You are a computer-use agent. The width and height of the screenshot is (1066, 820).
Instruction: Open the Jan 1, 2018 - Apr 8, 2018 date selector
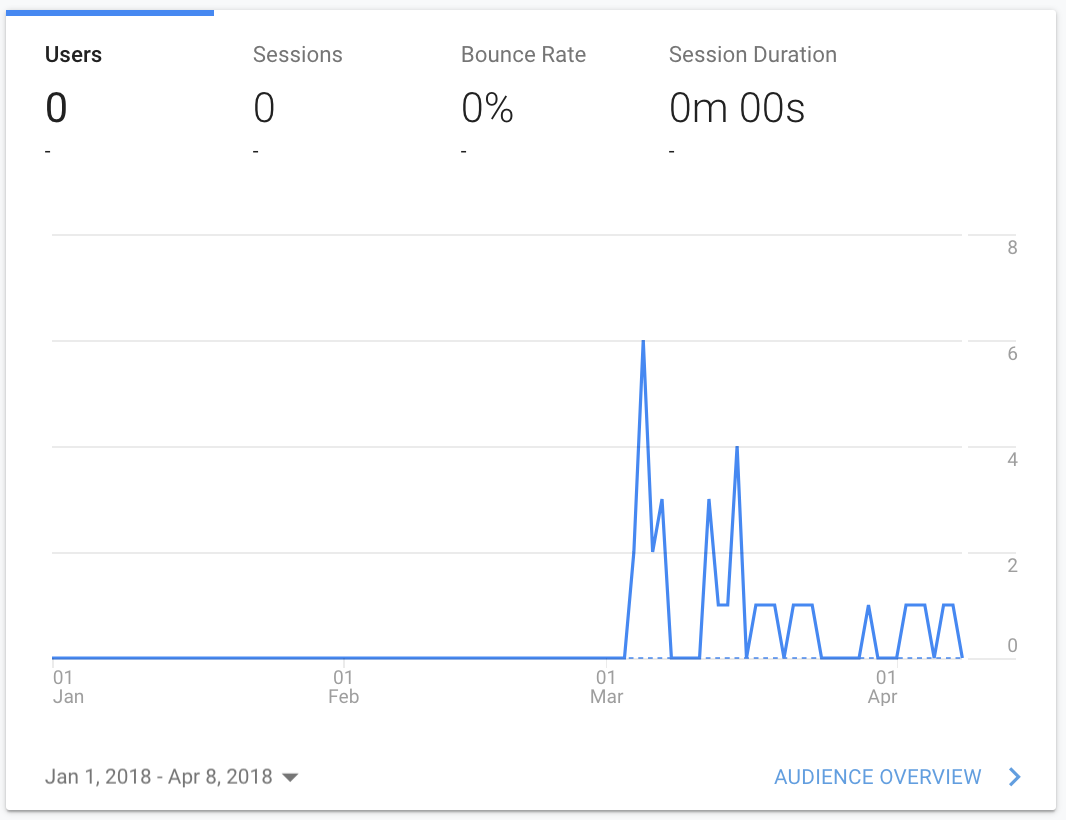click(x=171, y=776)
